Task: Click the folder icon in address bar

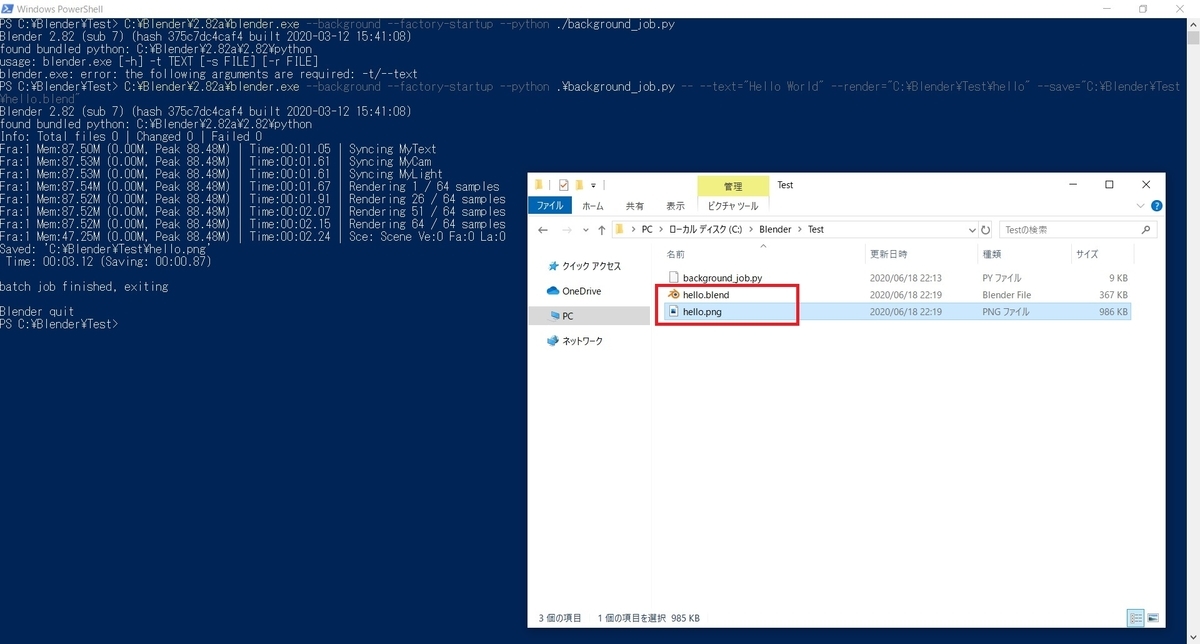Action: [x=621, y=229]
